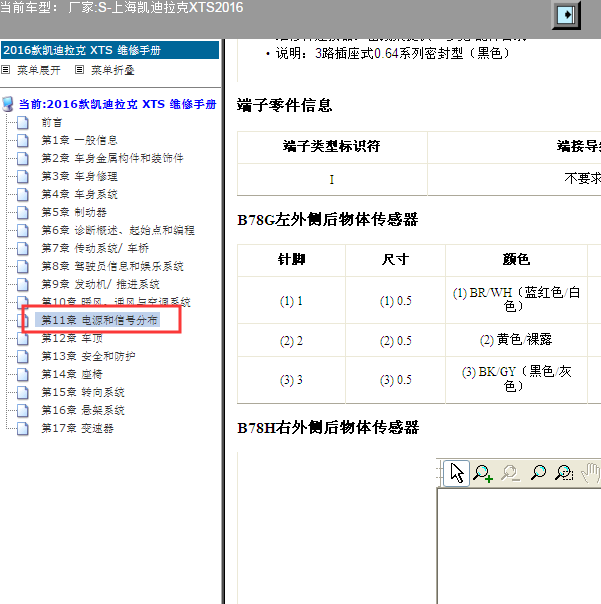Open 第5章 制动器
The width and height of the screenshot is (601, 604).
click(74, 212)
